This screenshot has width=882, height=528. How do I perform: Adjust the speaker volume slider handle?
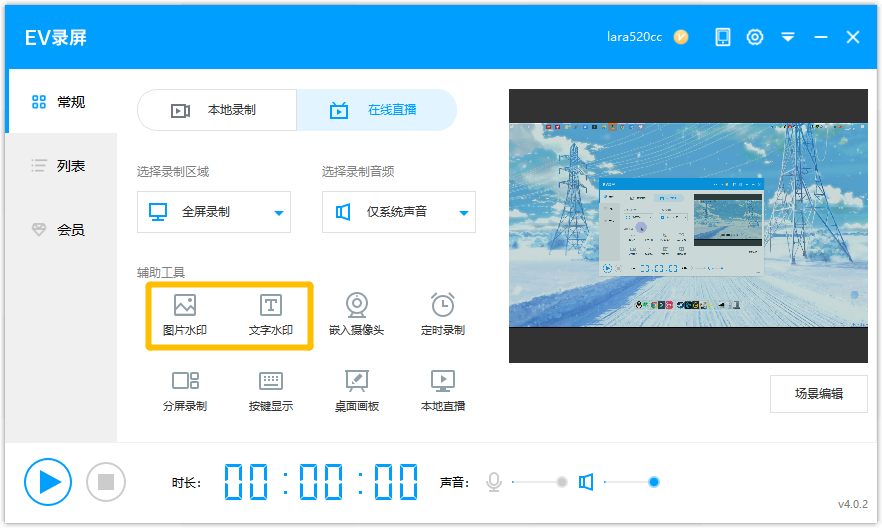coord(653,482)
